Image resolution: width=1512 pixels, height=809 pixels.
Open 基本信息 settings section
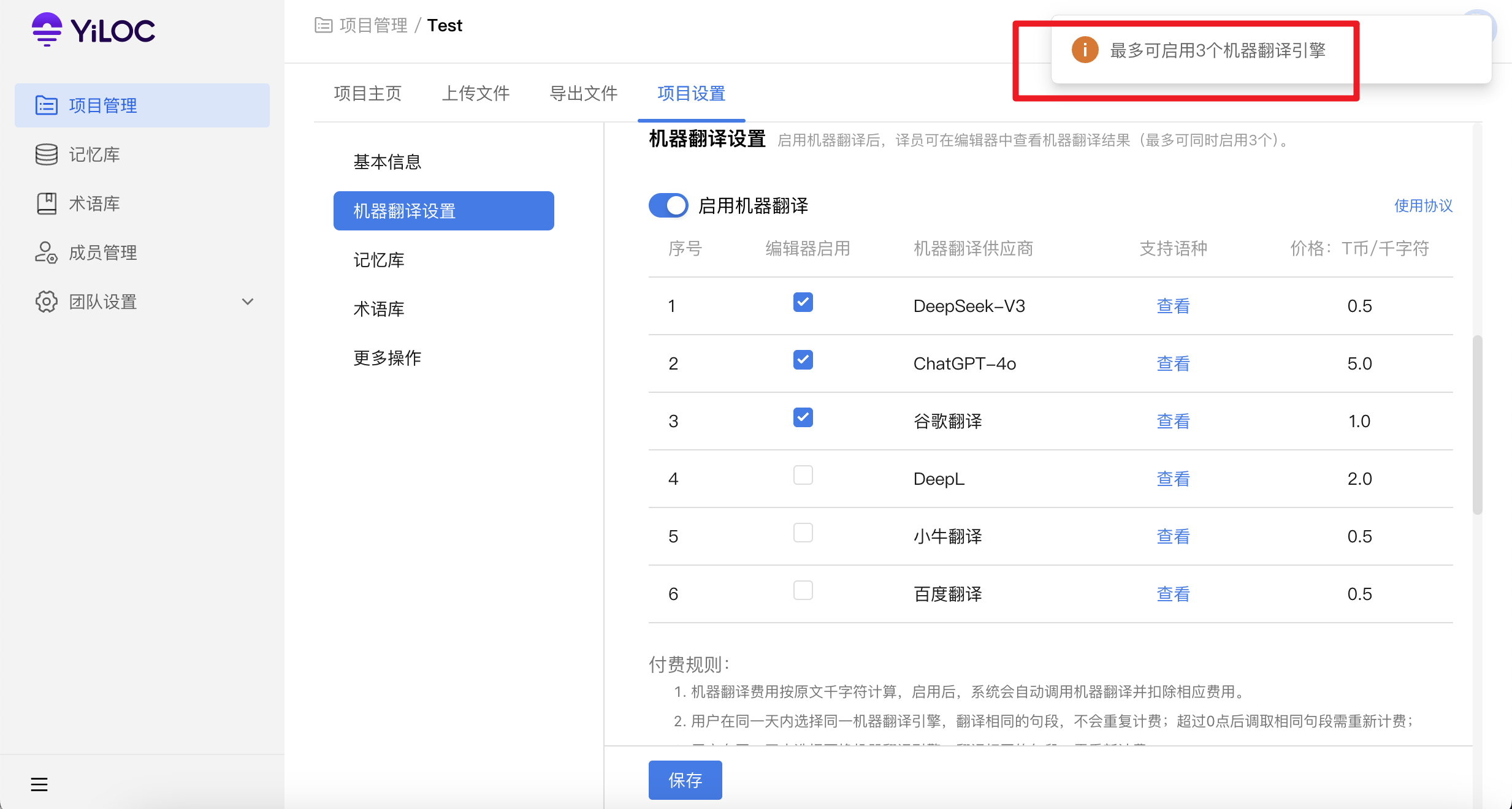point(444,162)
